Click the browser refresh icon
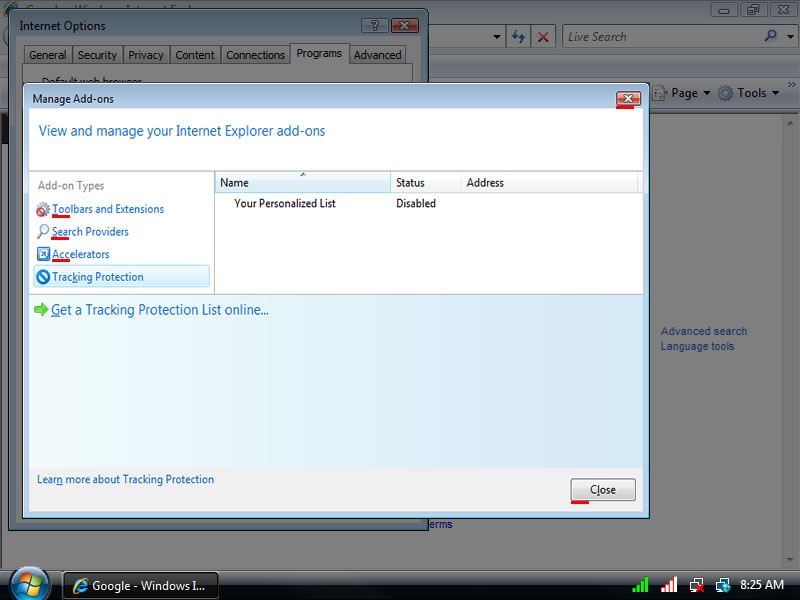Image resolution: width=800 pixels, height=600 pixels. (518, 37)
